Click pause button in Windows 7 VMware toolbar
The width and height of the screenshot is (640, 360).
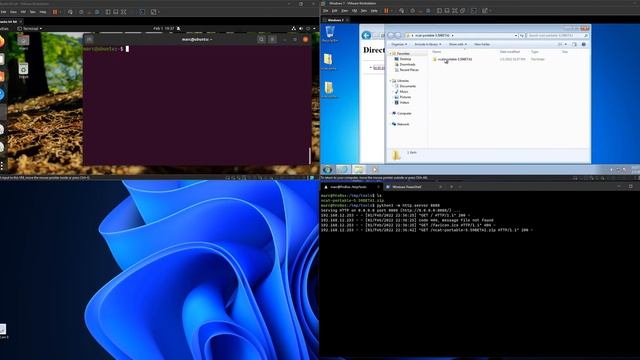(x=386, y=11)
